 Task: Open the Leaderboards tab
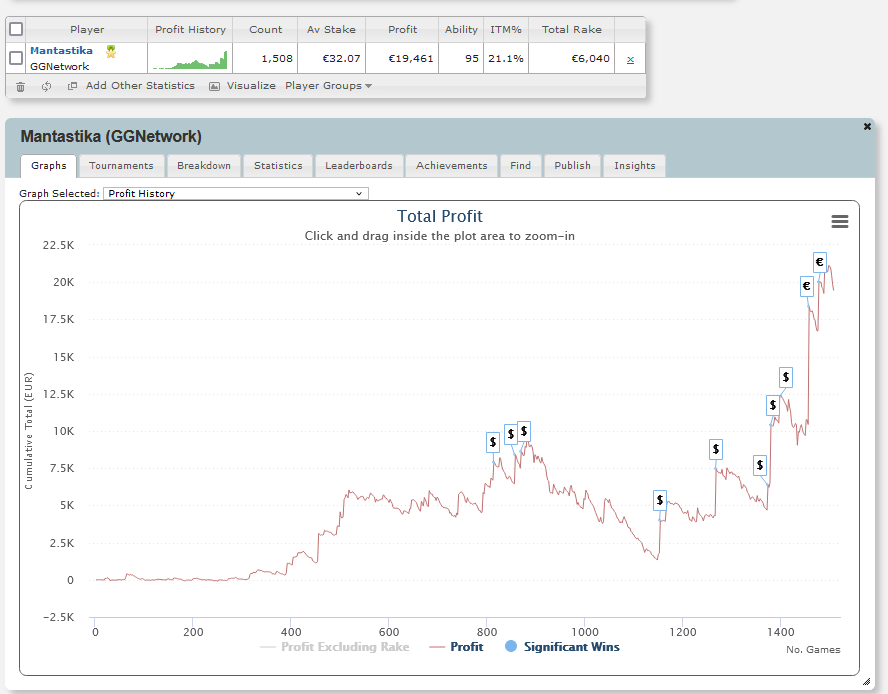[358, 165]
